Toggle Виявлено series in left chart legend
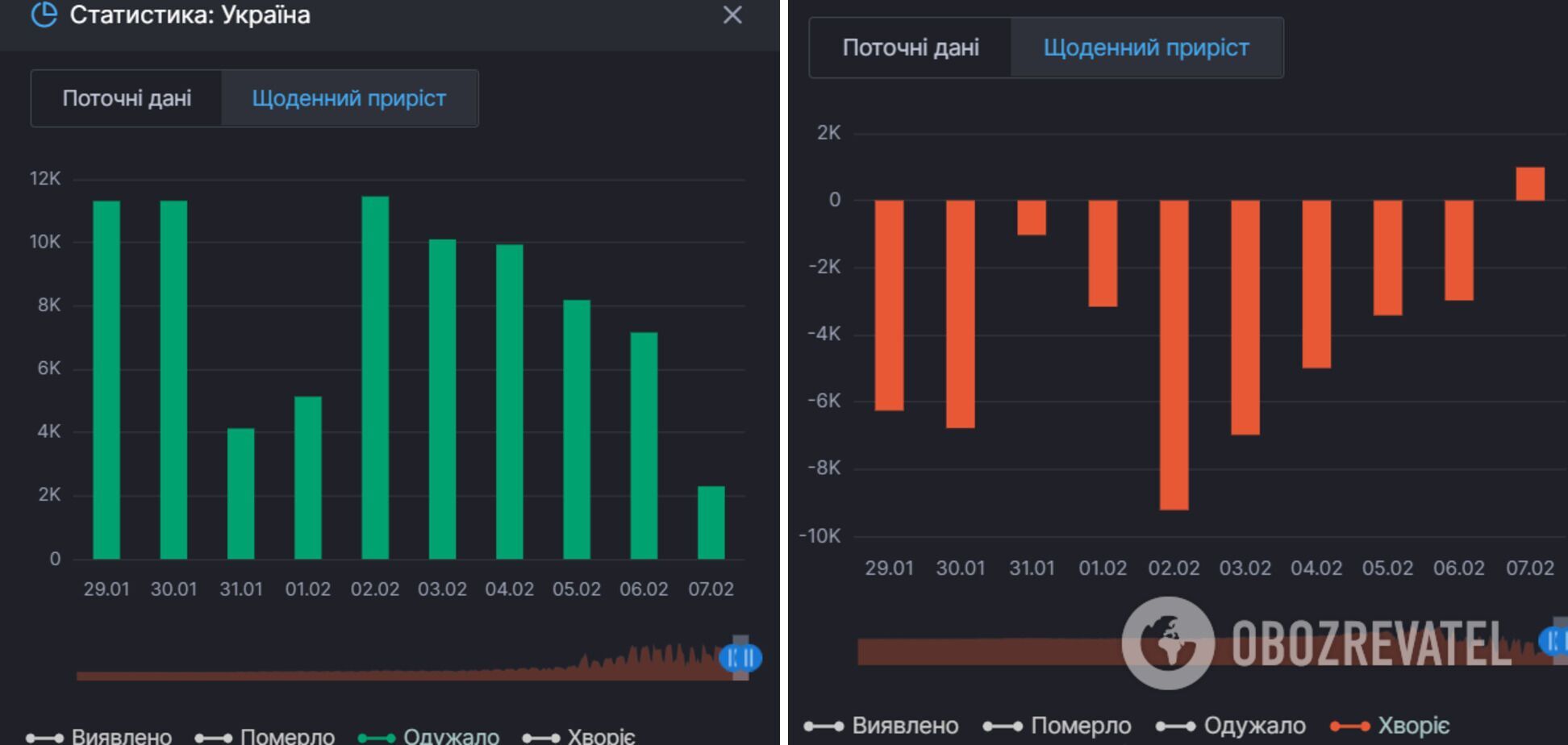 [99, 735]
